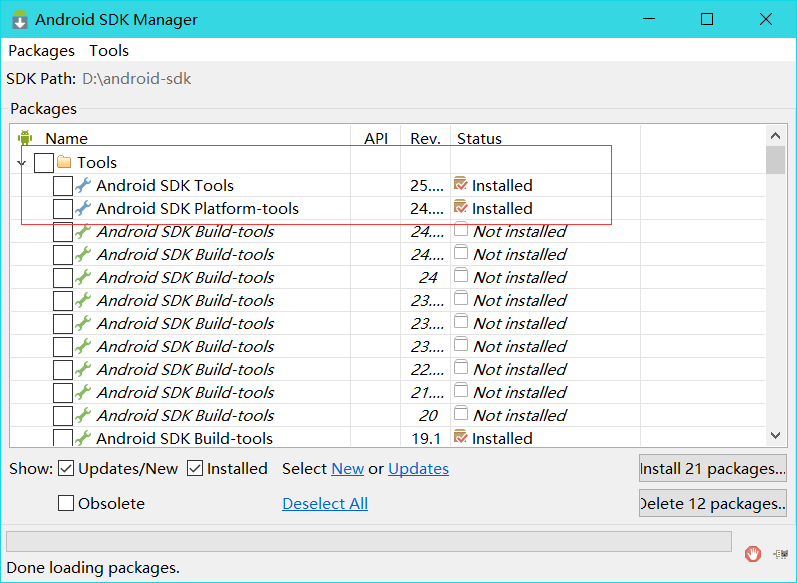Viewport: 797px width, 583px height.
Task: Click the wrench icon beside Android SDK Tools
Action: coord(83,185)
